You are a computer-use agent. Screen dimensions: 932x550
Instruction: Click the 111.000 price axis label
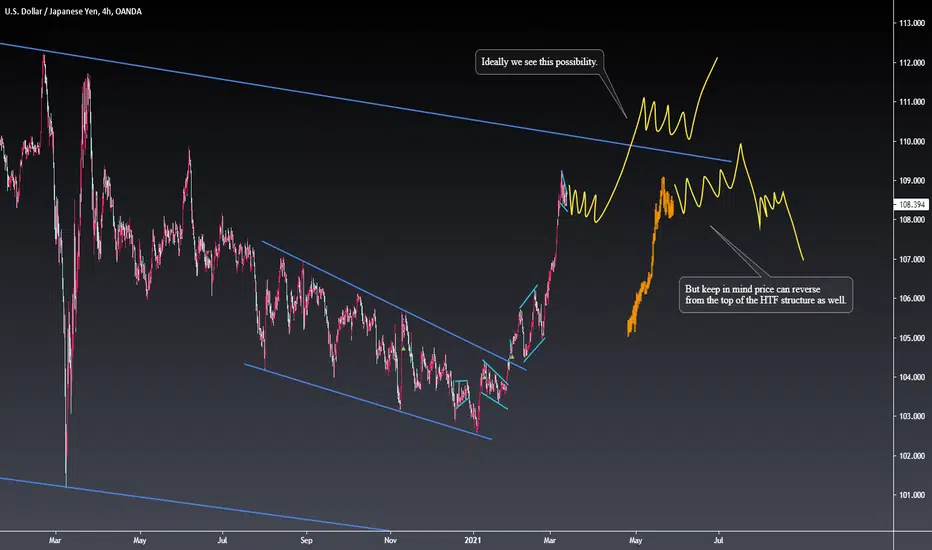tap(912, 102)
